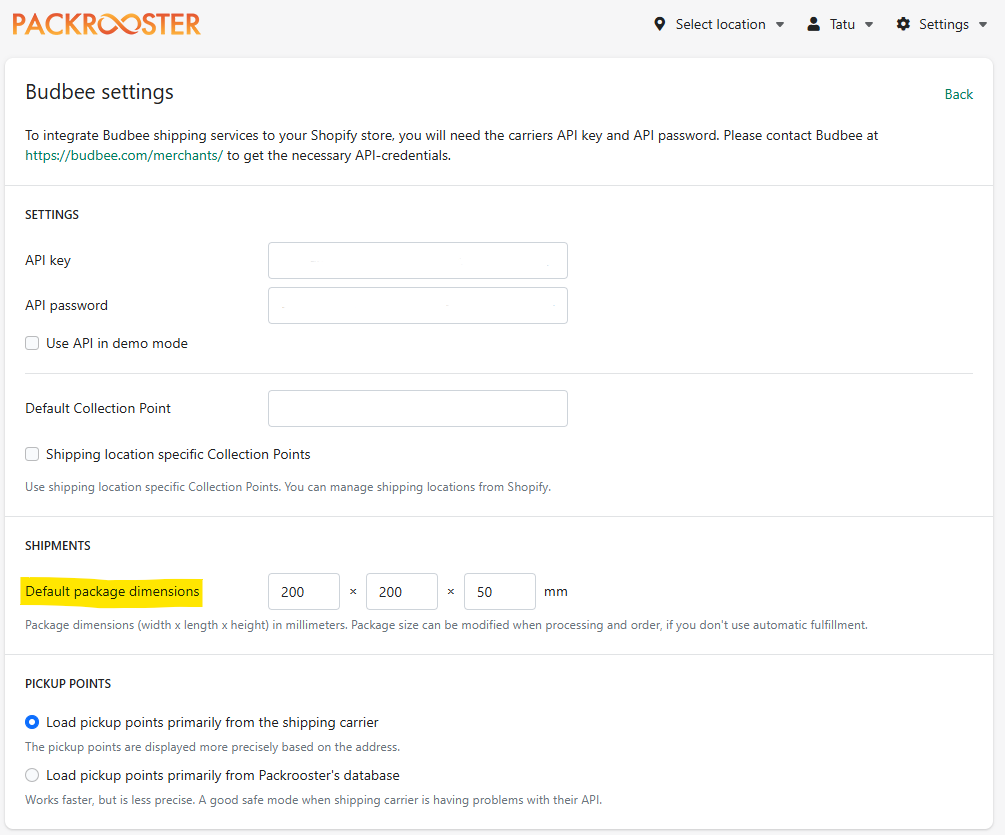Expand the Settings menu arrow

[x=983, y=25]
